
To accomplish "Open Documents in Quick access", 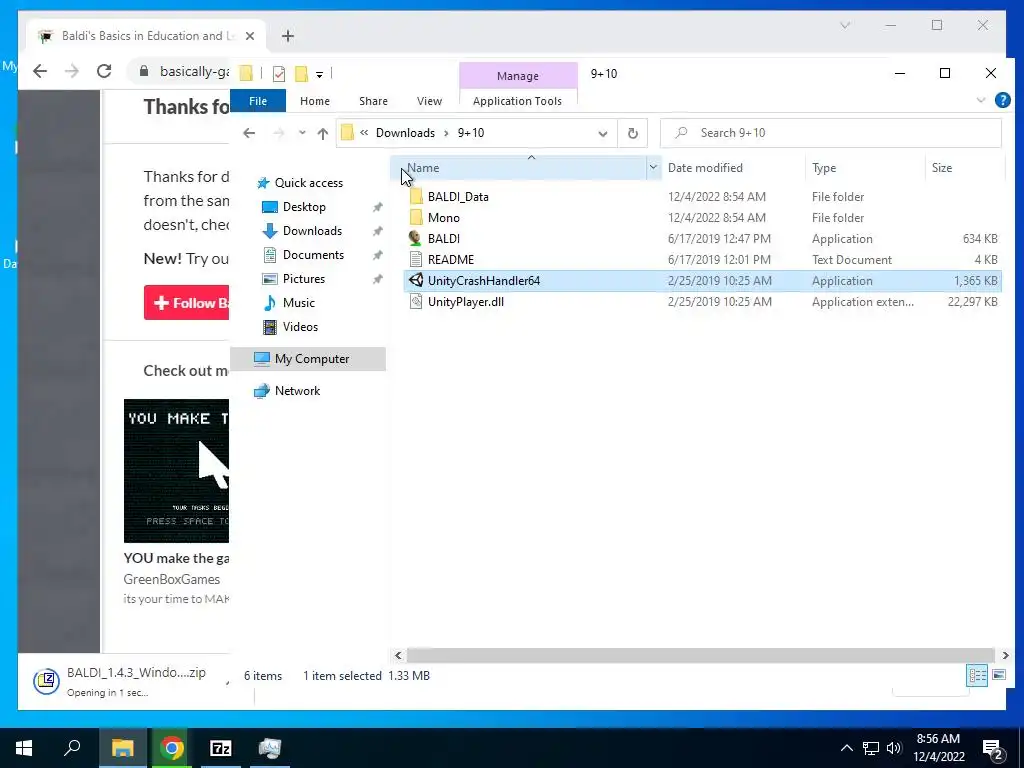I will pos(313,255).
